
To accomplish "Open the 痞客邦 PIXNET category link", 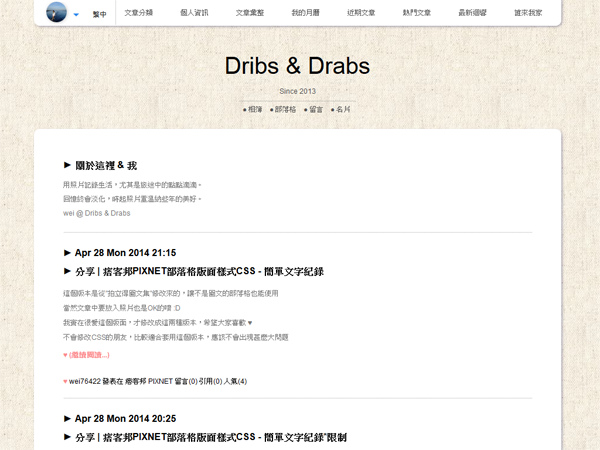I will click(149, 382).
